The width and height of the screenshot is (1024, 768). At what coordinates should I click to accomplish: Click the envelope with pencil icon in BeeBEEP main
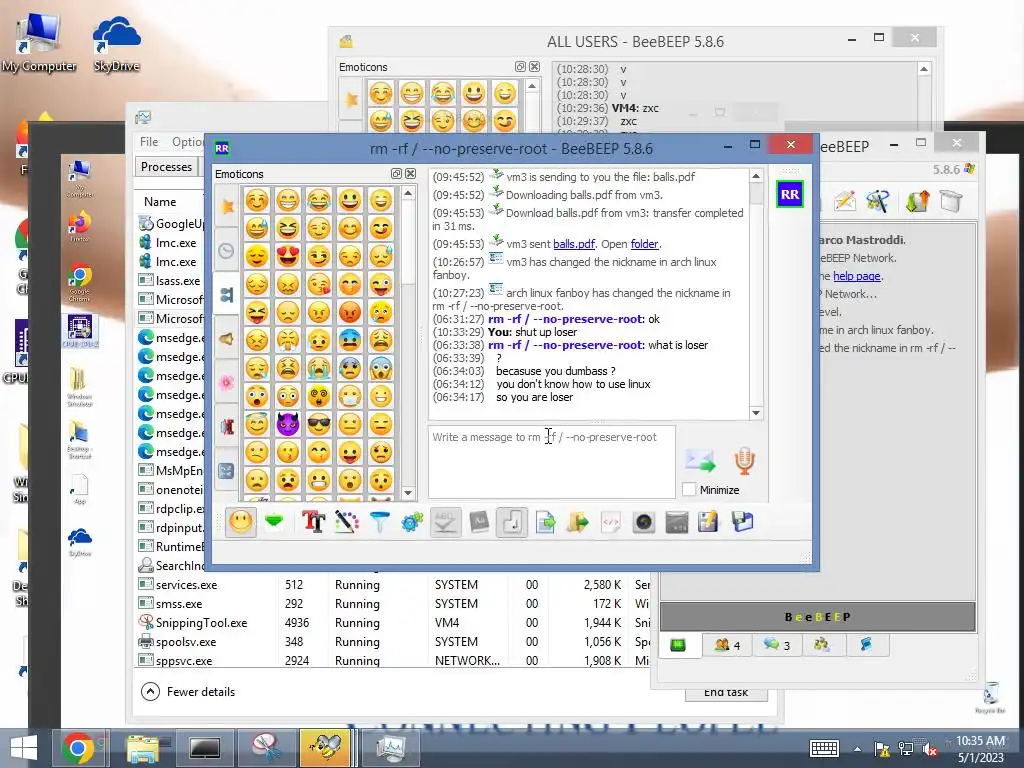tap(845, 201)
